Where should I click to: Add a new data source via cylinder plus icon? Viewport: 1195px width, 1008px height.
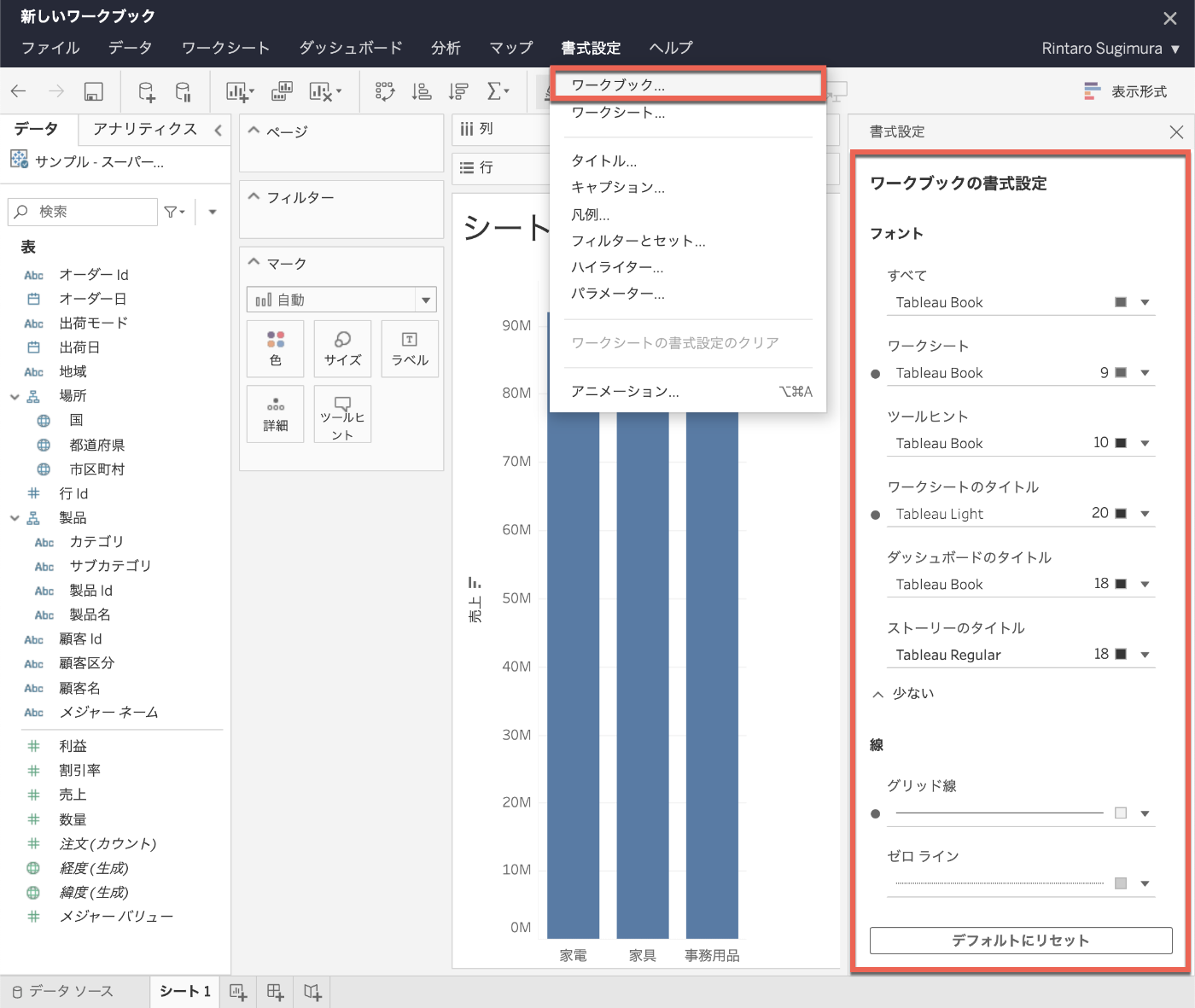(147, 91)
